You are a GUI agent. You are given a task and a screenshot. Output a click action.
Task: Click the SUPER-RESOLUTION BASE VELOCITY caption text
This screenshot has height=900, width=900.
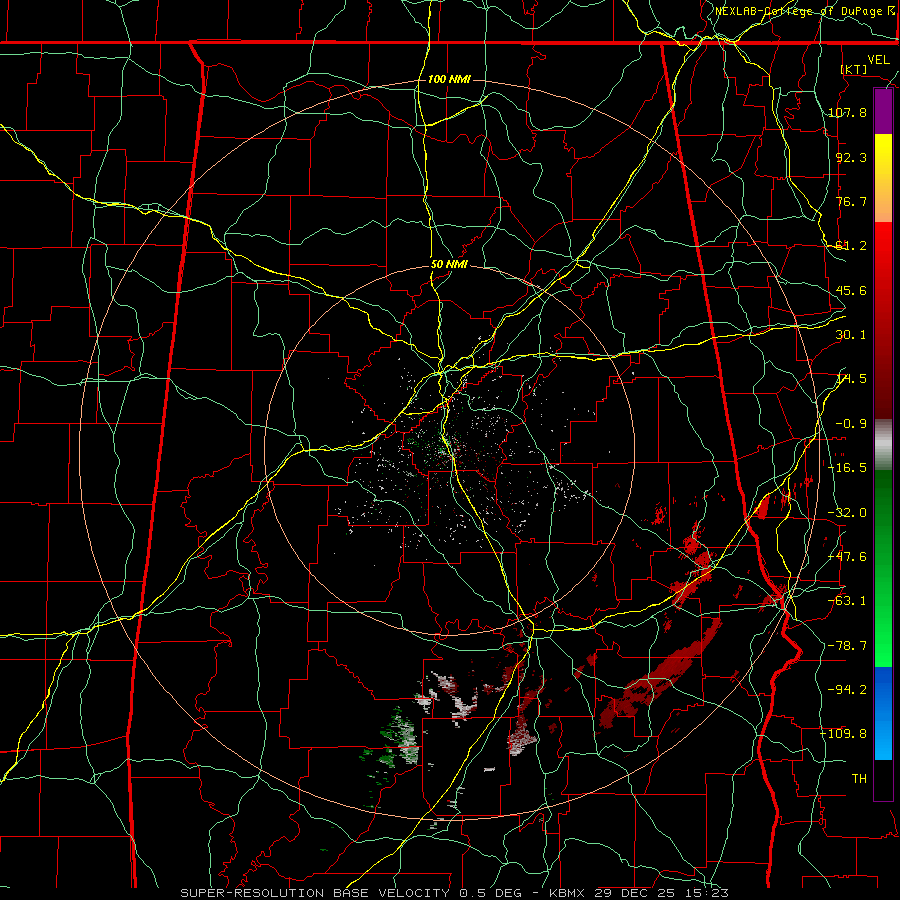[x=315, y=893]
